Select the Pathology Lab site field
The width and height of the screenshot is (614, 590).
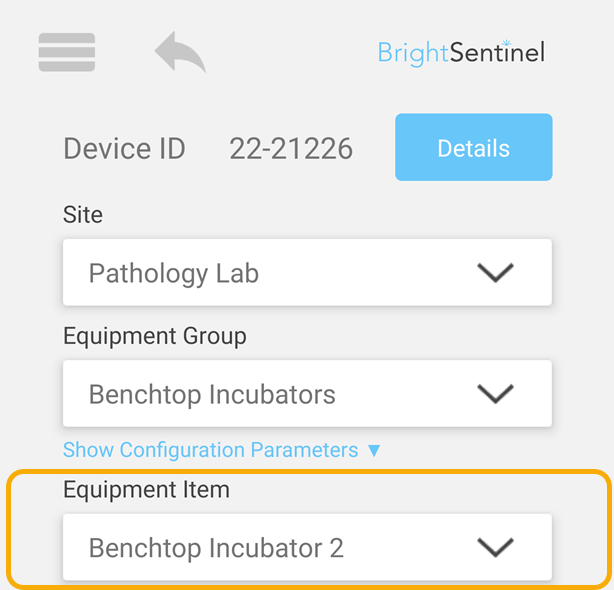pos(307,272)
